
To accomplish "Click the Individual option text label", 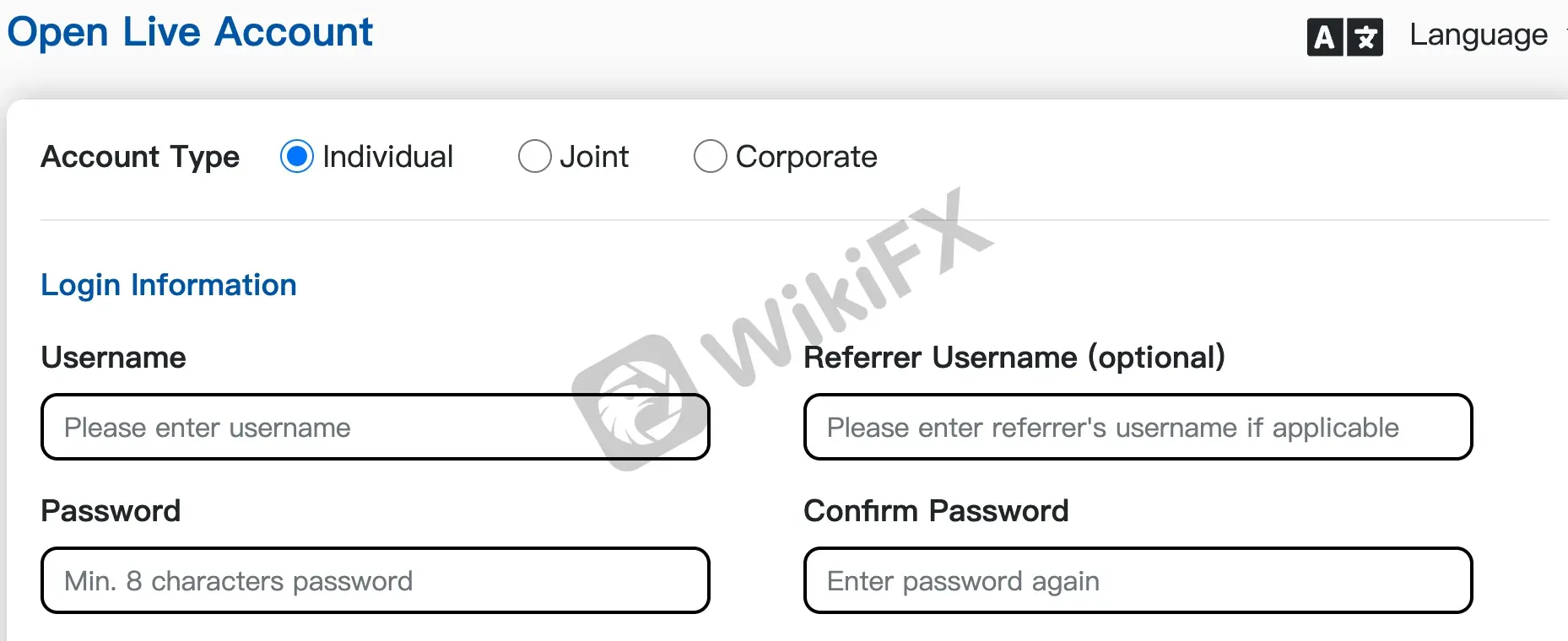I will [x=388, y=157].
